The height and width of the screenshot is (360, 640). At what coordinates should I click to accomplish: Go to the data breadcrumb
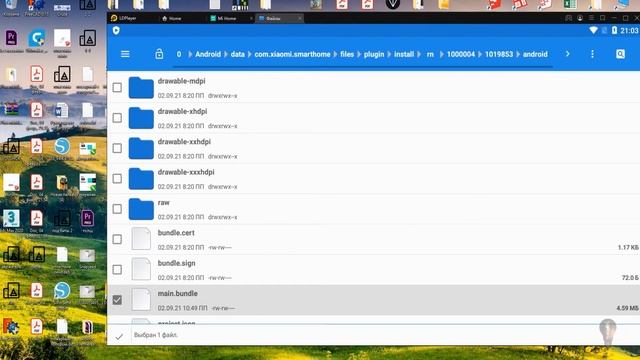(x=238, y=54)
